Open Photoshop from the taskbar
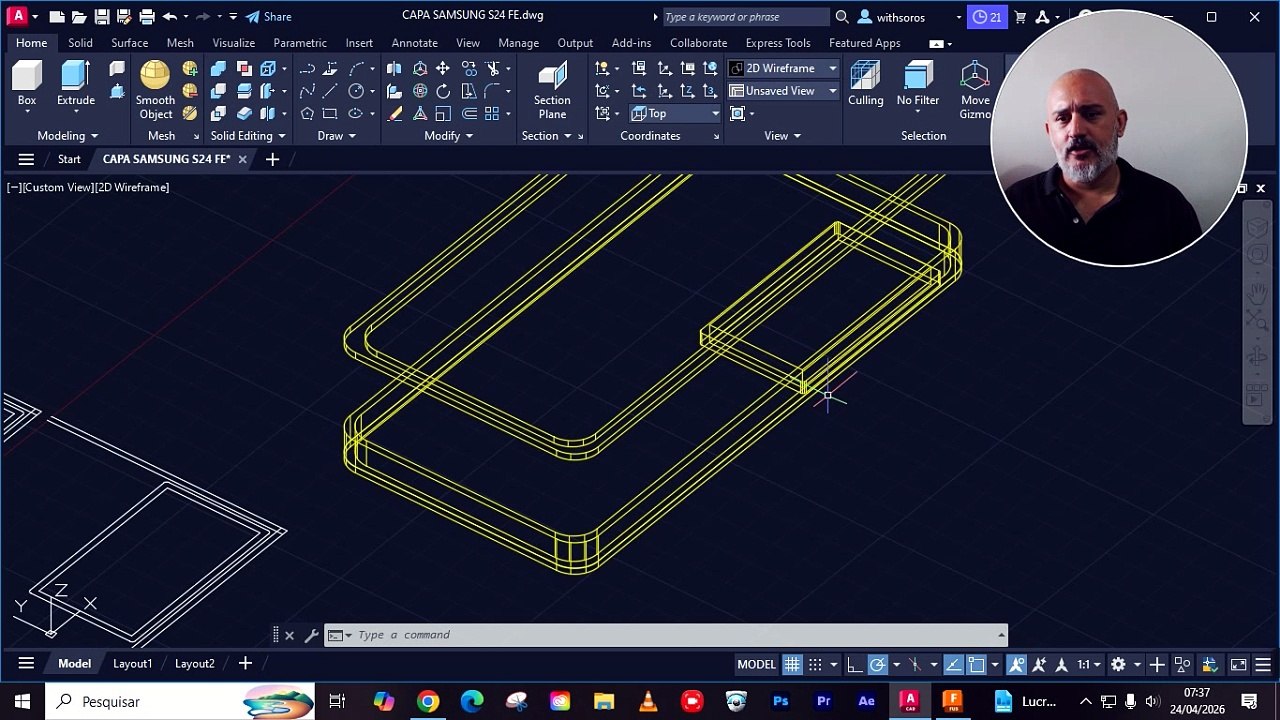 [780, 701]
